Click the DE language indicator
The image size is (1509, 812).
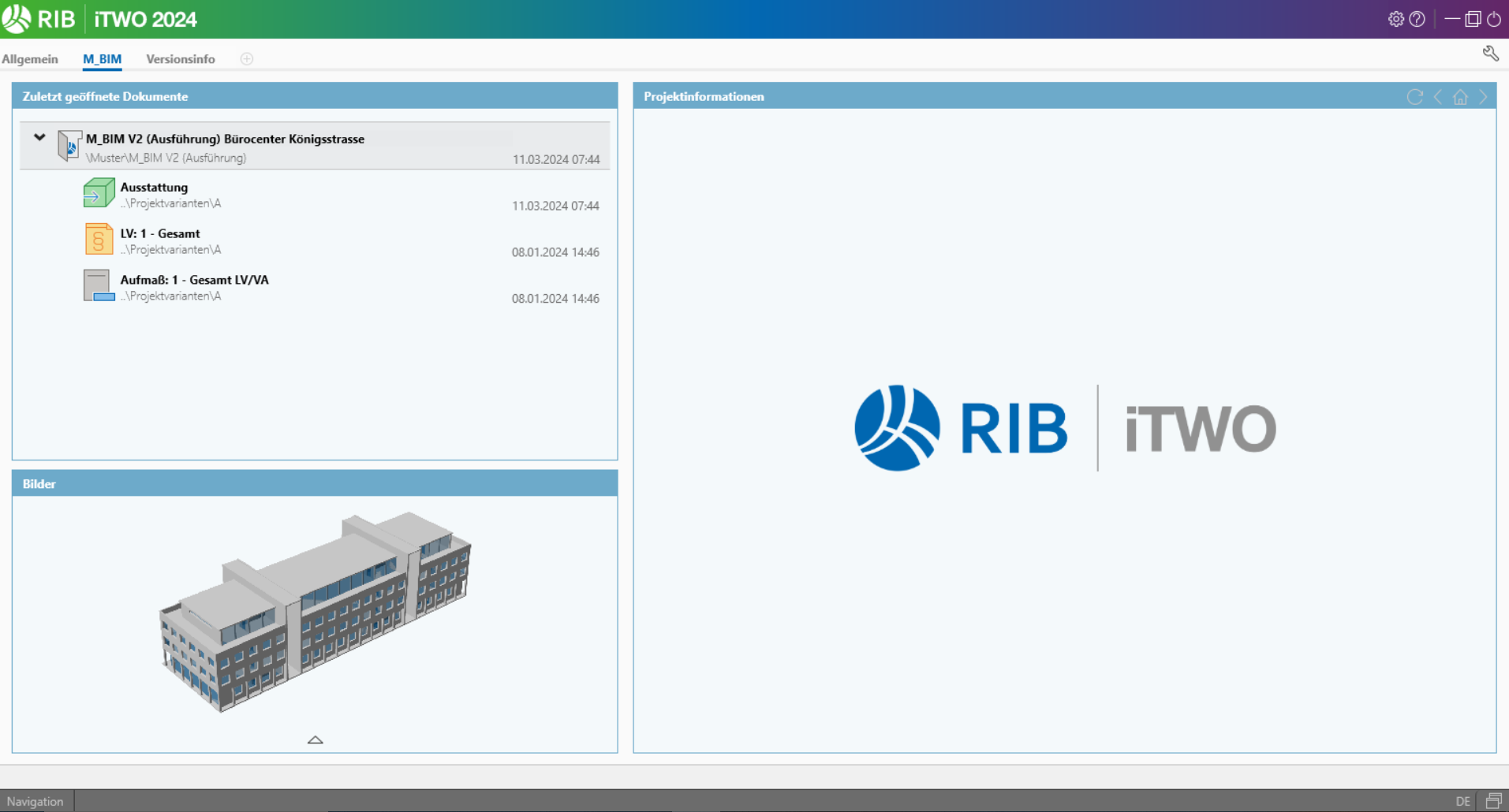[x=1463, y=801]
